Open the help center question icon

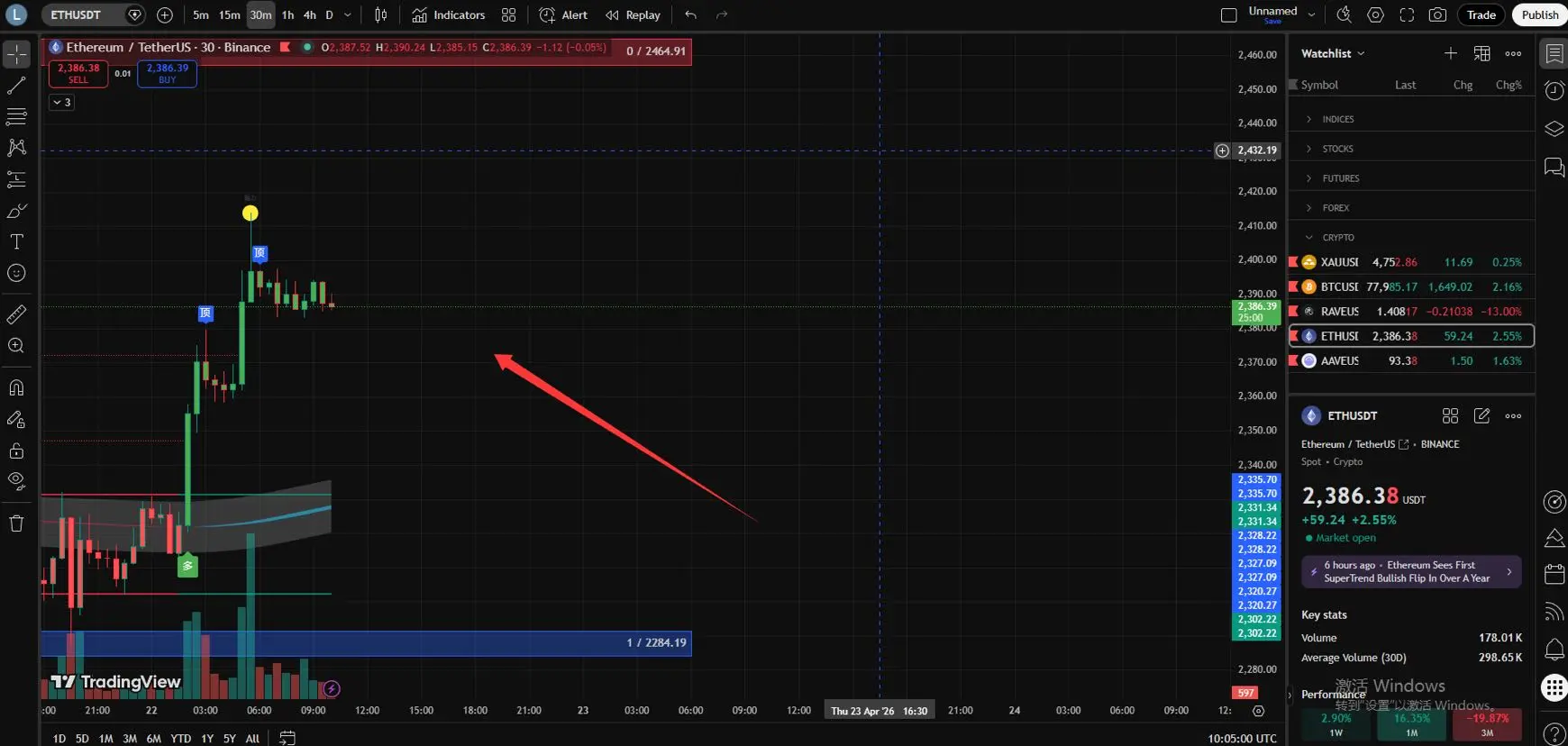[x=1554, y=733]
